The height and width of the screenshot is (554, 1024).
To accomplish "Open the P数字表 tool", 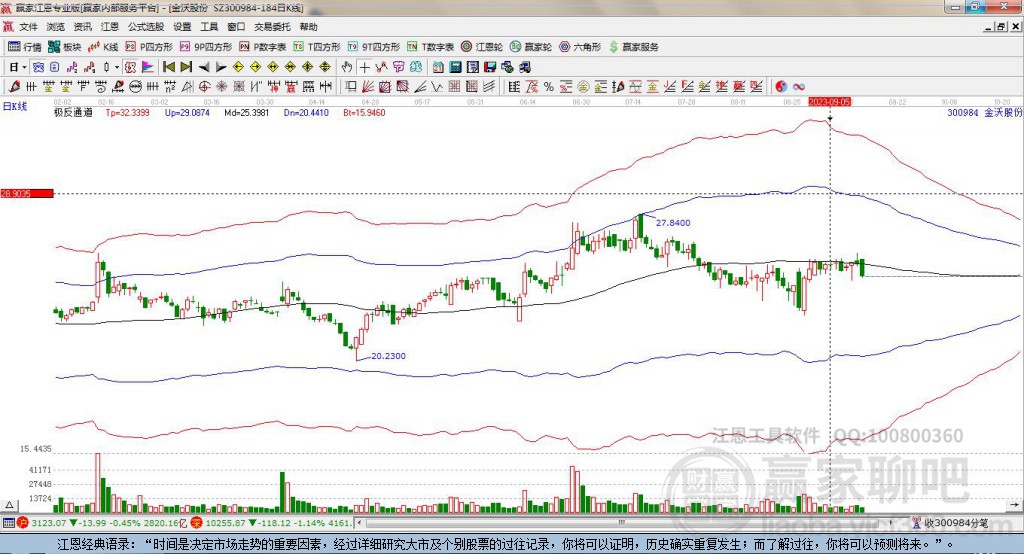I will (263, 47).
